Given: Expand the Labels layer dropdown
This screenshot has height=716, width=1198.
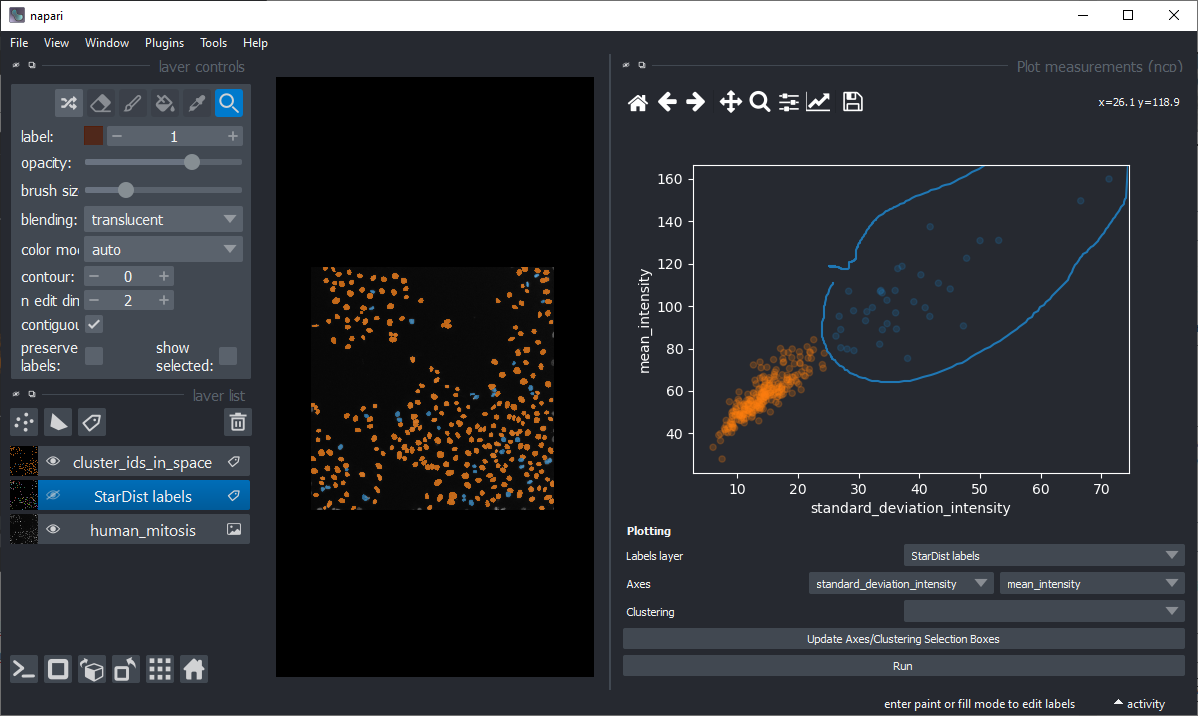Looking at the screenshot, I should tap(1043, 555).
